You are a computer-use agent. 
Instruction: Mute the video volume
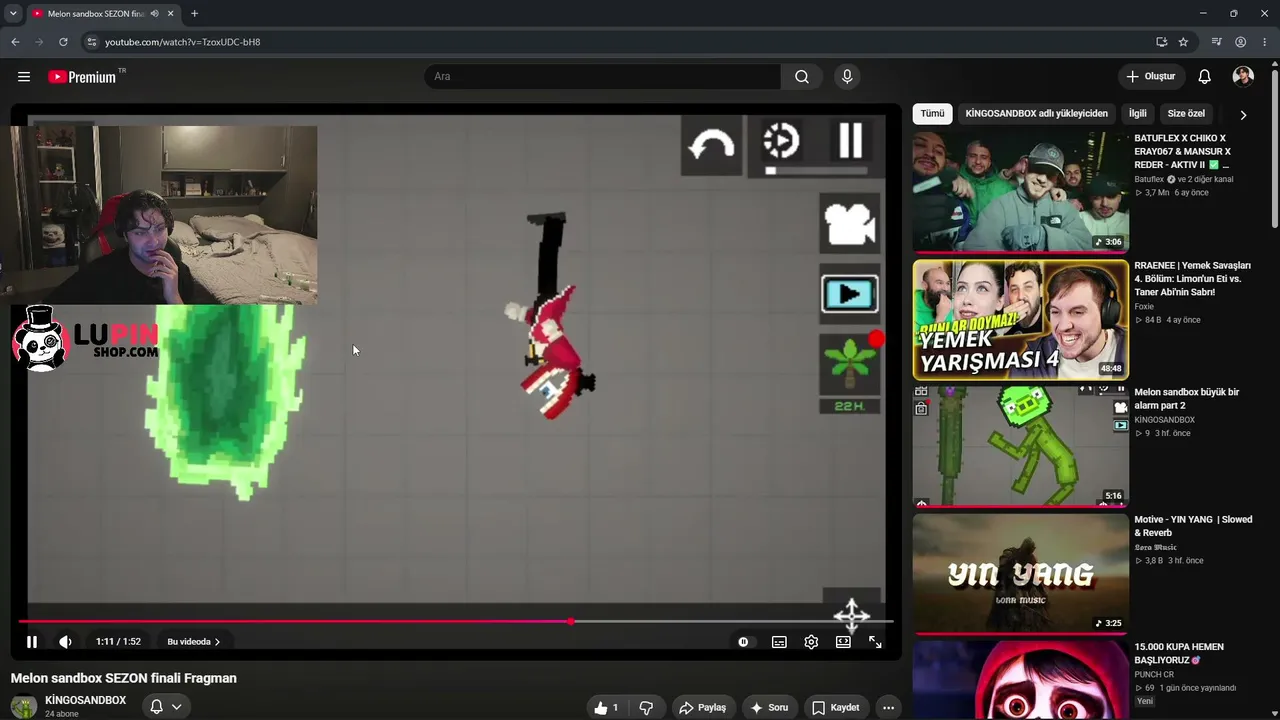pos(65,642)
